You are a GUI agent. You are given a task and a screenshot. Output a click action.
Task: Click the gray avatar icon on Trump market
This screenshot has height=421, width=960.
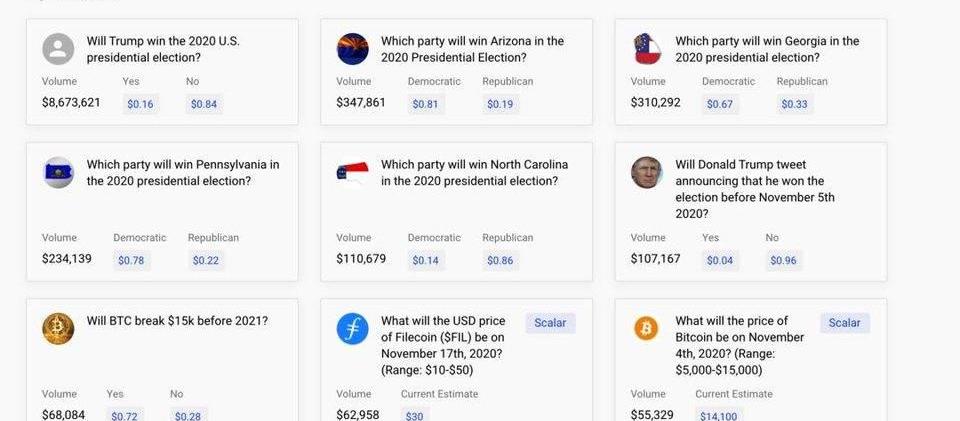(x=58, y=49)
